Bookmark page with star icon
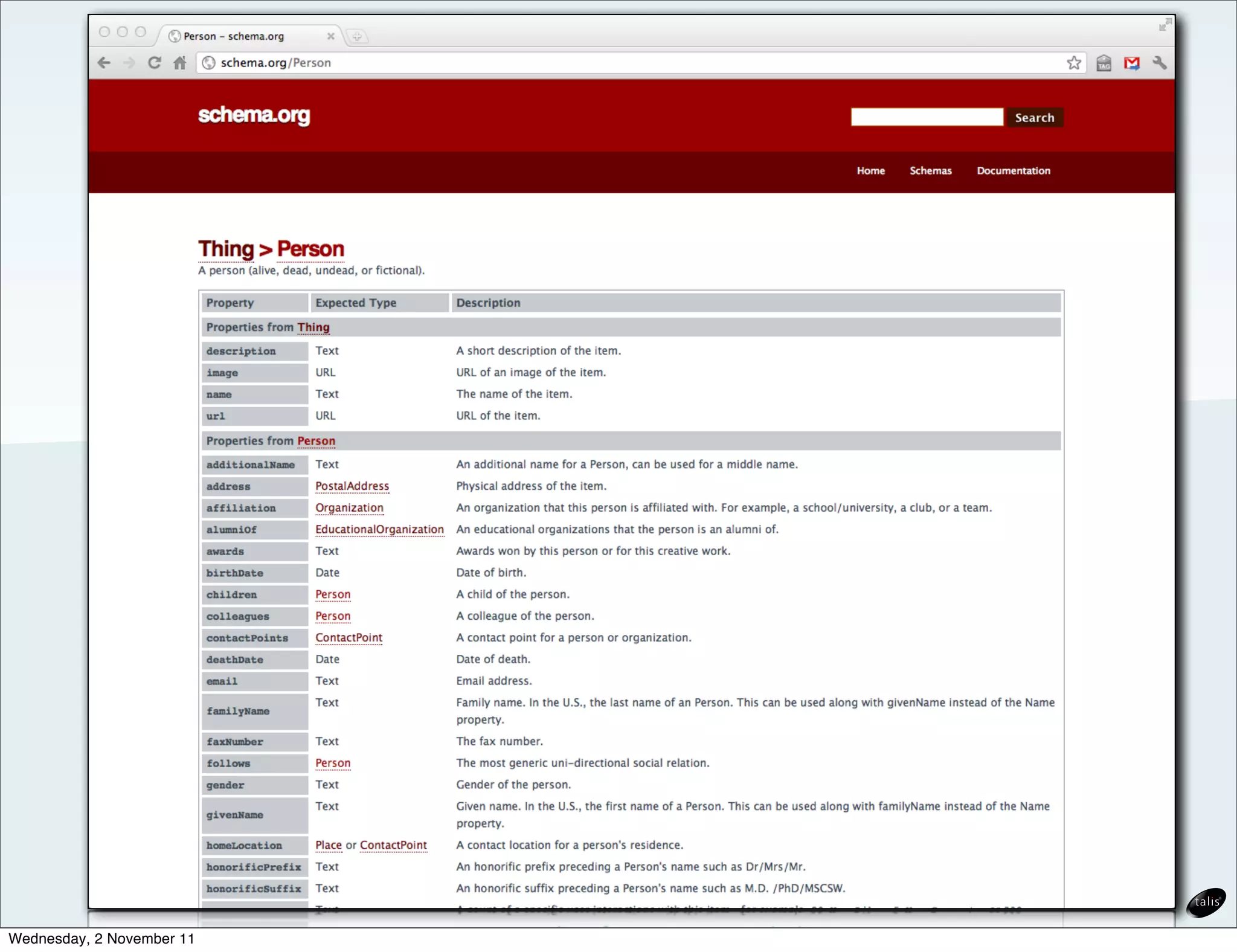Screen dimensions: 1237x952 pyautogui.click(x=1073, y=63)
